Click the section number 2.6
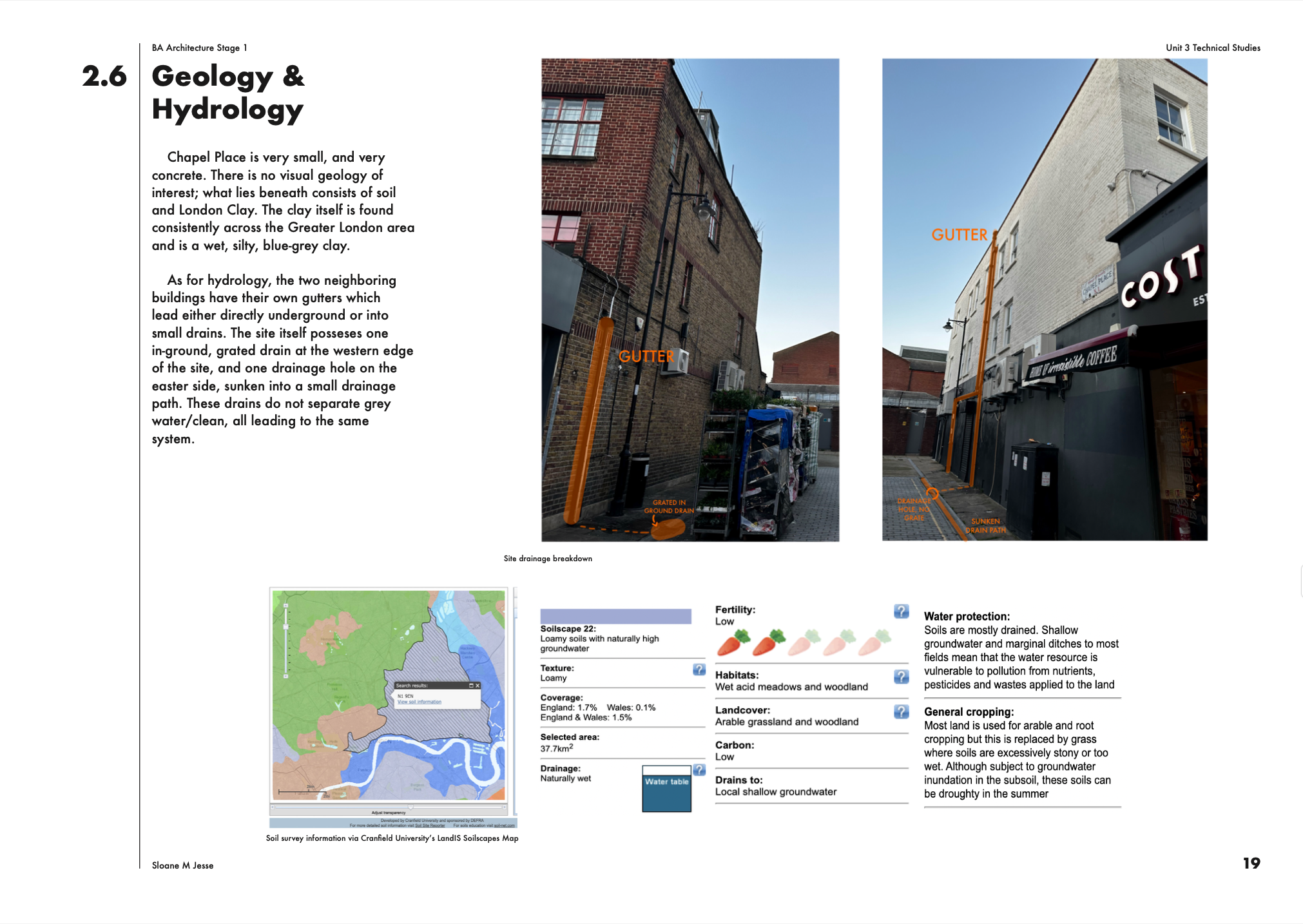Image resolution: width=1303 pixels, height=924 pixels. tap(104, 76)
